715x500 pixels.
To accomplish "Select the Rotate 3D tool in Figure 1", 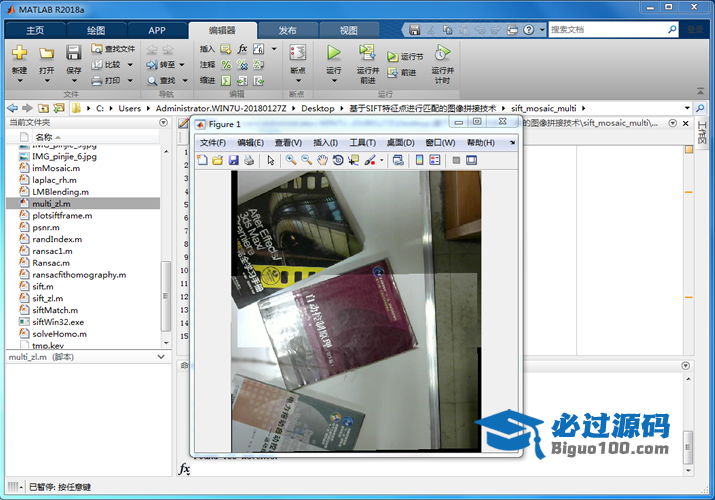I will (338, 160).
